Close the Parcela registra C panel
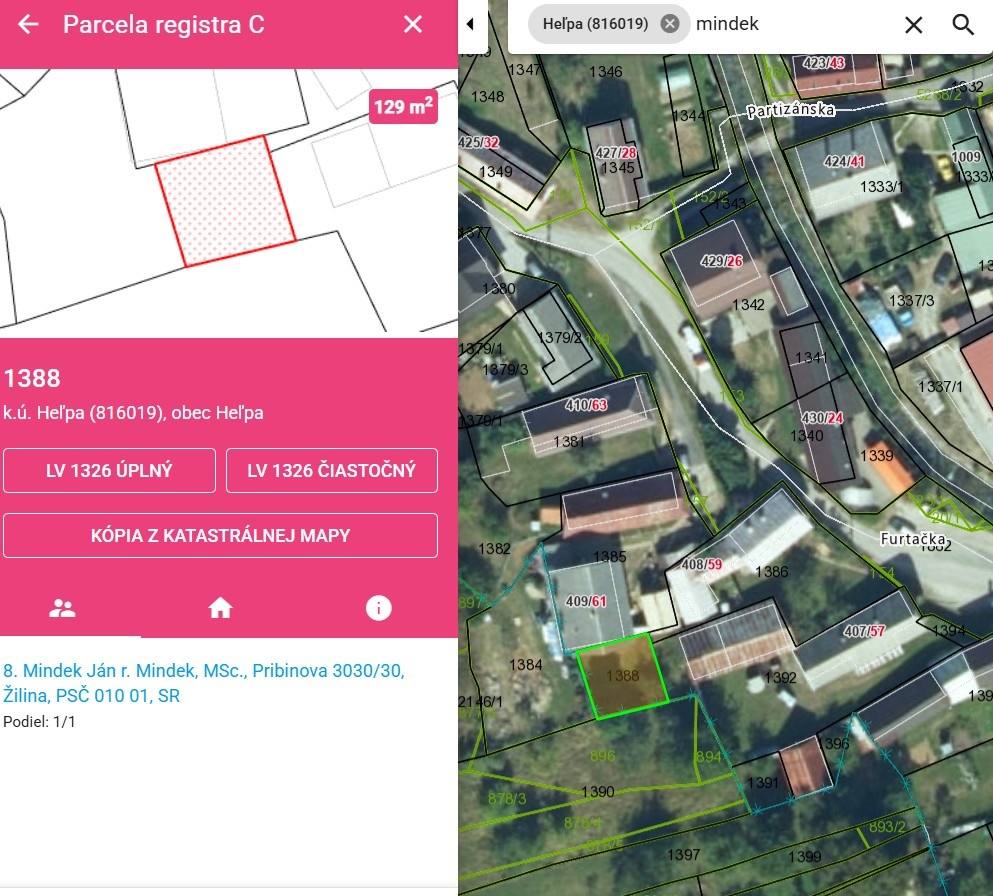Screen dimensions: 993x896 coord(412,25)
